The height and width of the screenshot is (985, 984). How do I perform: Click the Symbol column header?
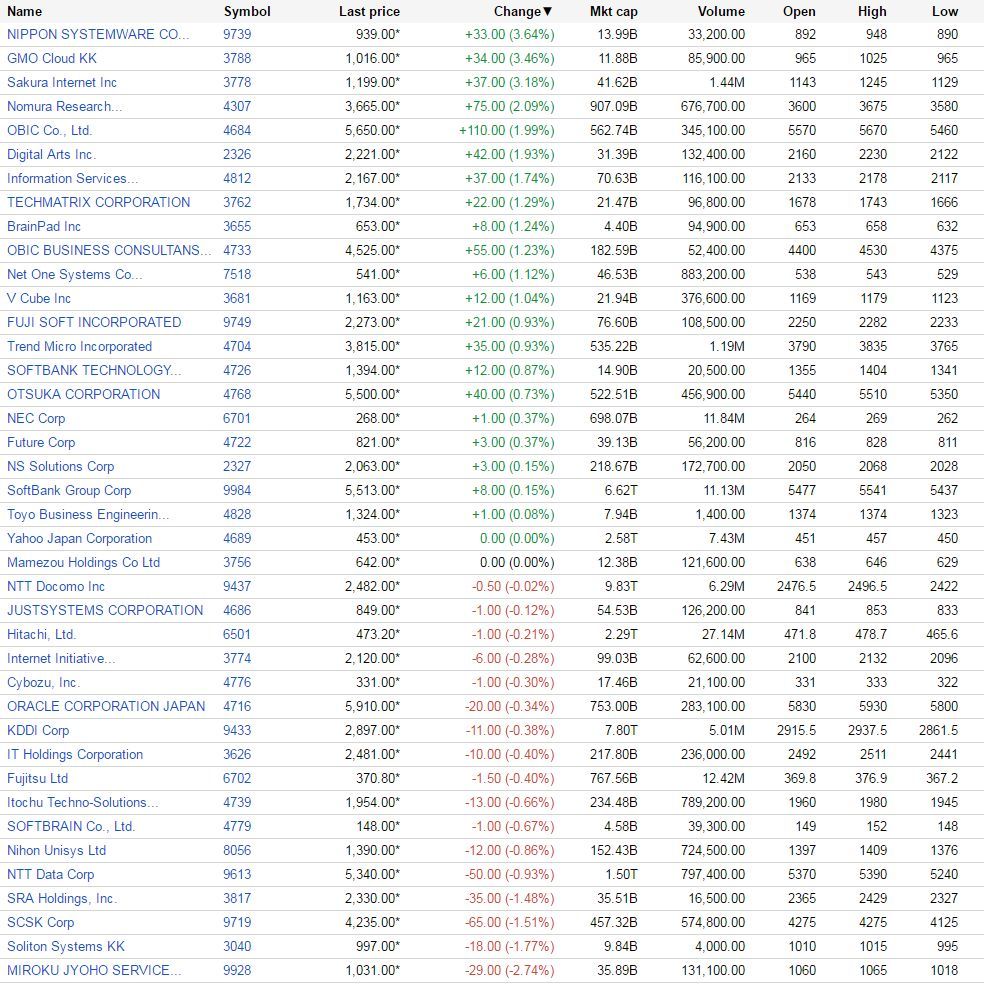tap(247, 11)
